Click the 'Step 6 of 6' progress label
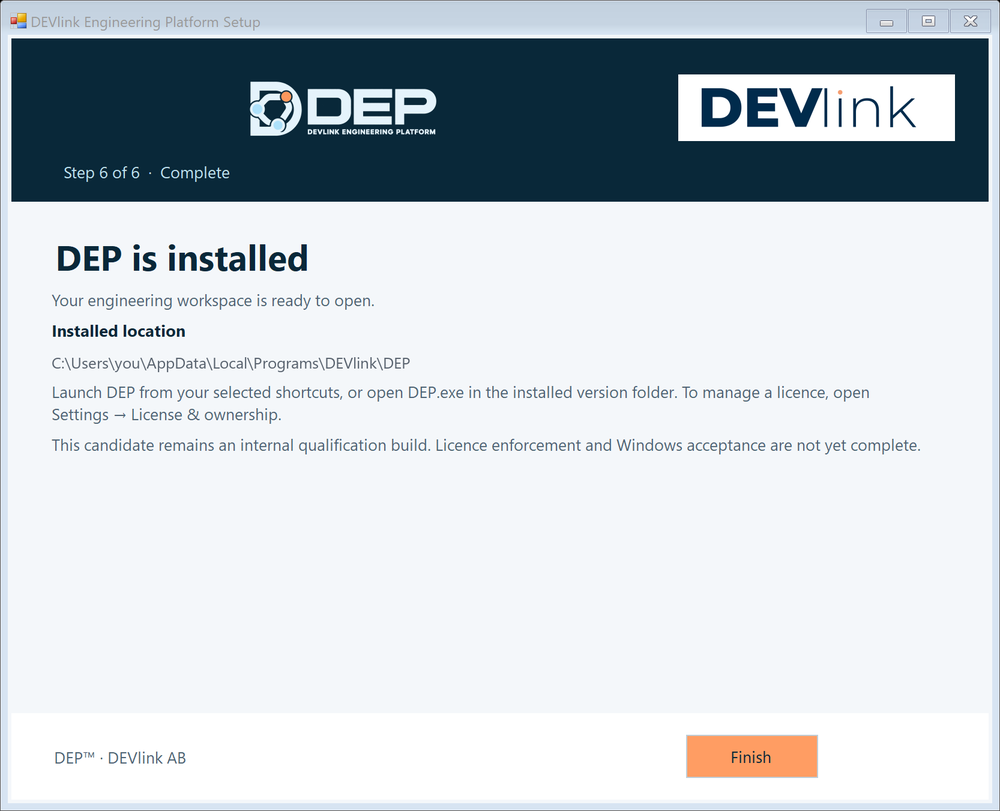Image resolution: width=1000 pixels, height=811 pixels. click(101, 173)
